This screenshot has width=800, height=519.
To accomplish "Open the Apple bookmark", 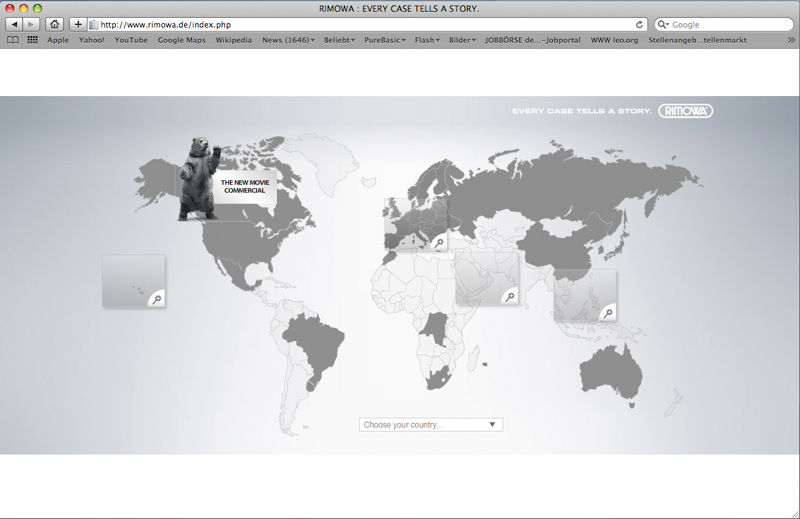I will tap(58, 40).
